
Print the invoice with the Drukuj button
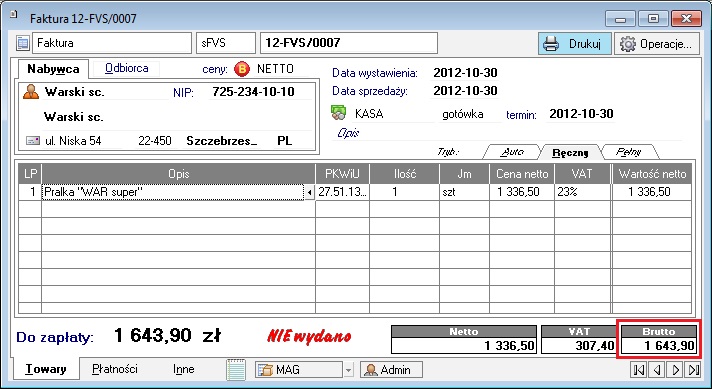[574, 44]
